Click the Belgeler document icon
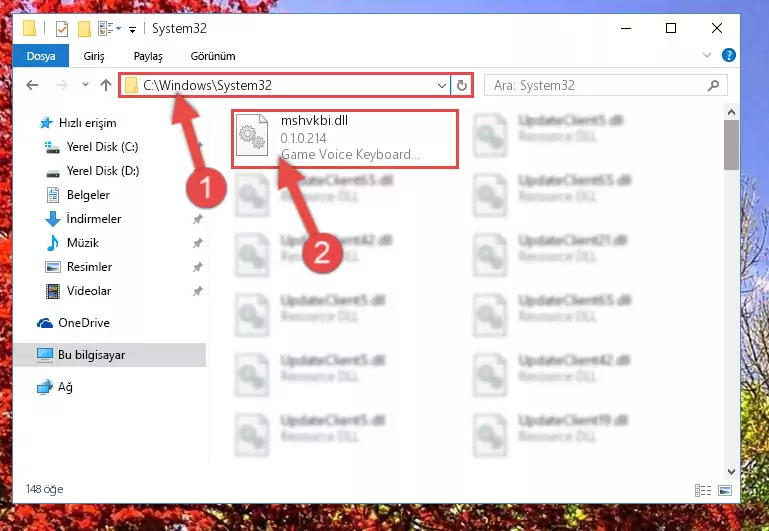Screen dimensions: 769x531 pyautogui.click(x=52, y=195)
